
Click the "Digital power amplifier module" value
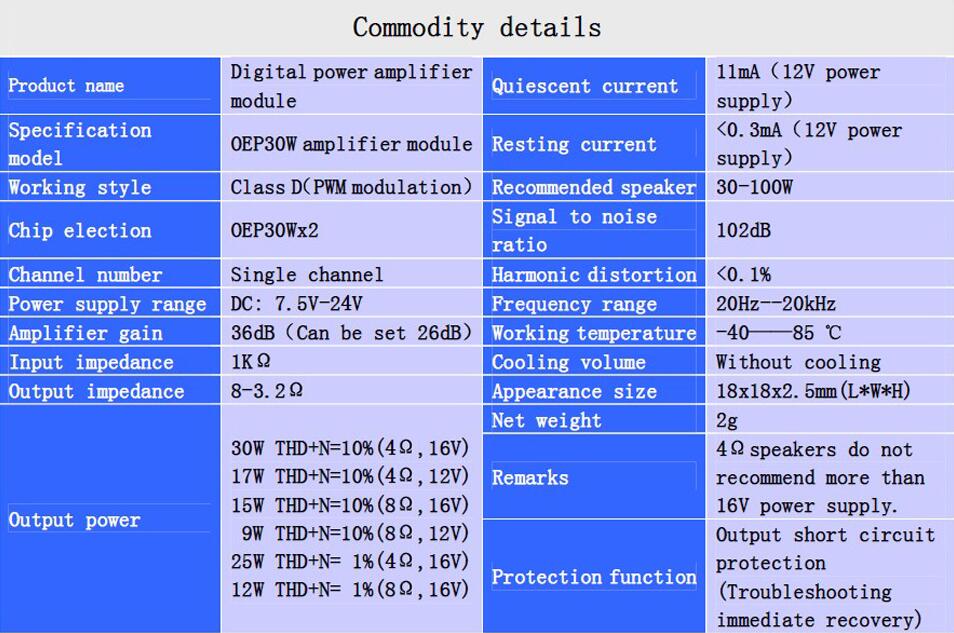point(350,86)
